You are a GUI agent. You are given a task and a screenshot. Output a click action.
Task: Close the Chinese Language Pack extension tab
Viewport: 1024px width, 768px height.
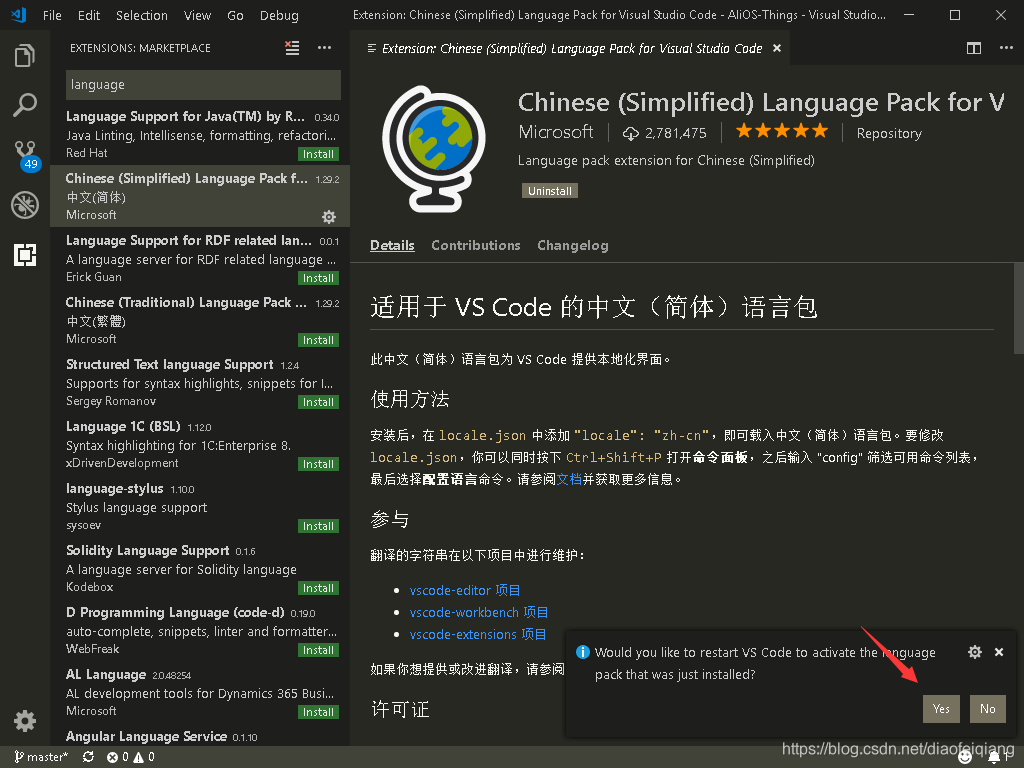point(776,48)
